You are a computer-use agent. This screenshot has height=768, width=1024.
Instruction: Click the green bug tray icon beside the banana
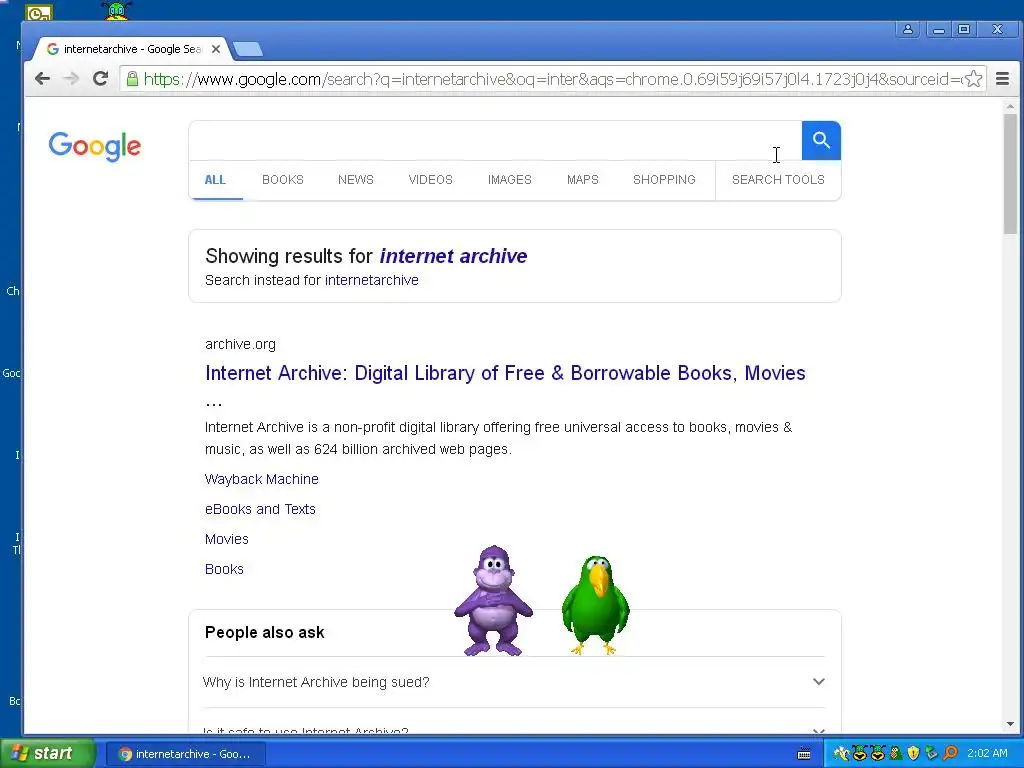click(860, 754)
